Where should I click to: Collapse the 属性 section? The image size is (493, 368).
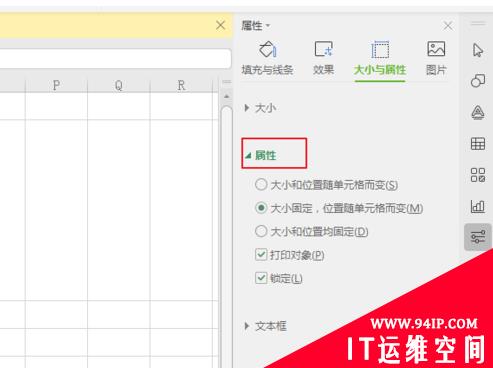[261, 155]
